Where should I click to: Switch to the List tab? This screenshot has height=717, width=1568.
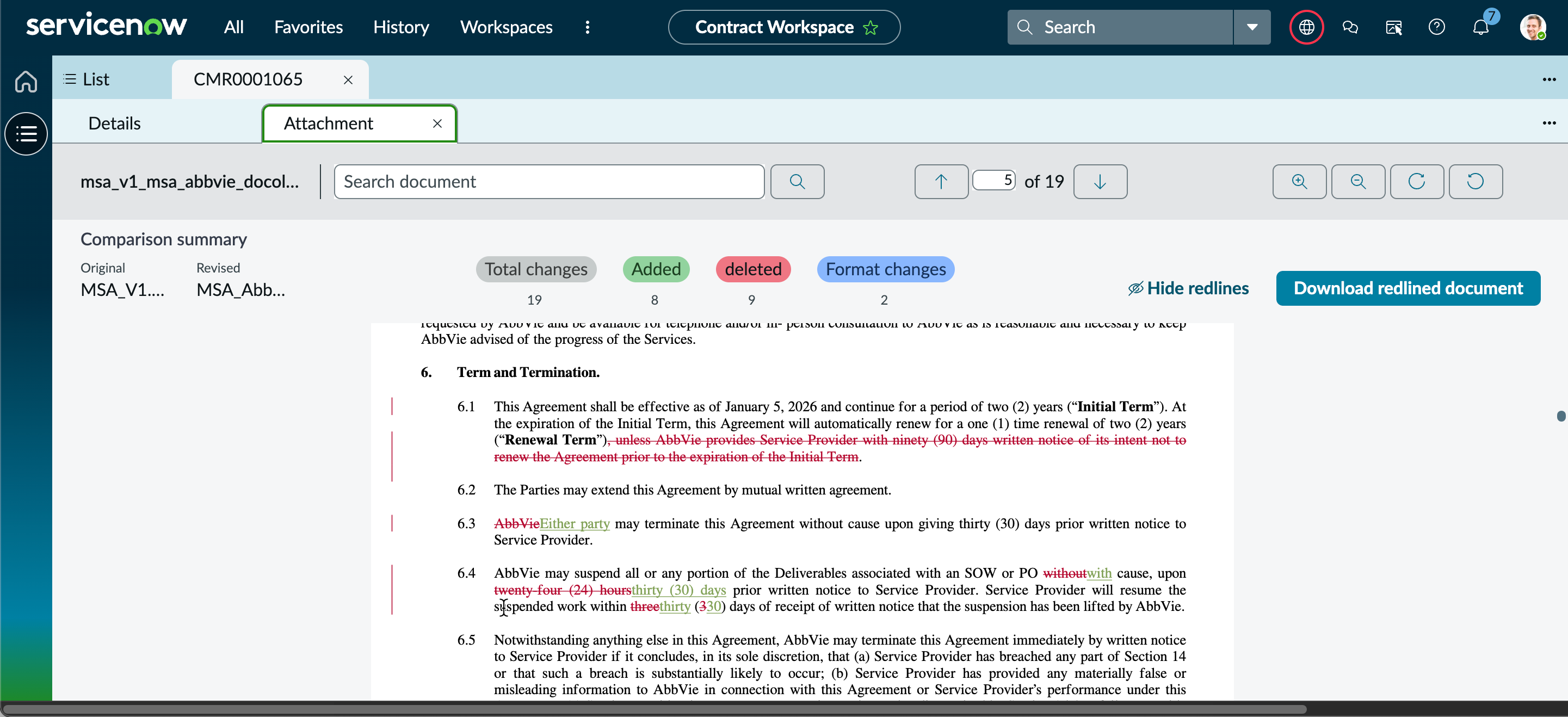pos(87,79)
